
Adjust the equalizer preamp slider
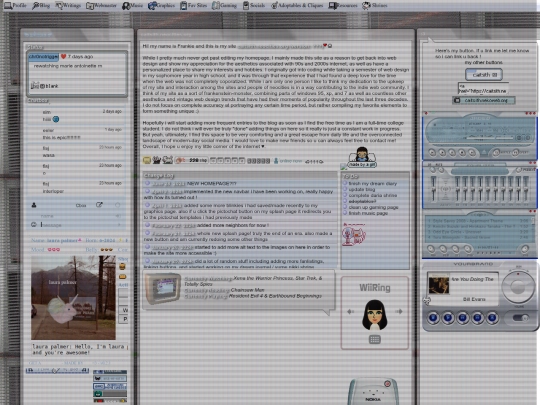pyautogui.click(x=434, y=189)
